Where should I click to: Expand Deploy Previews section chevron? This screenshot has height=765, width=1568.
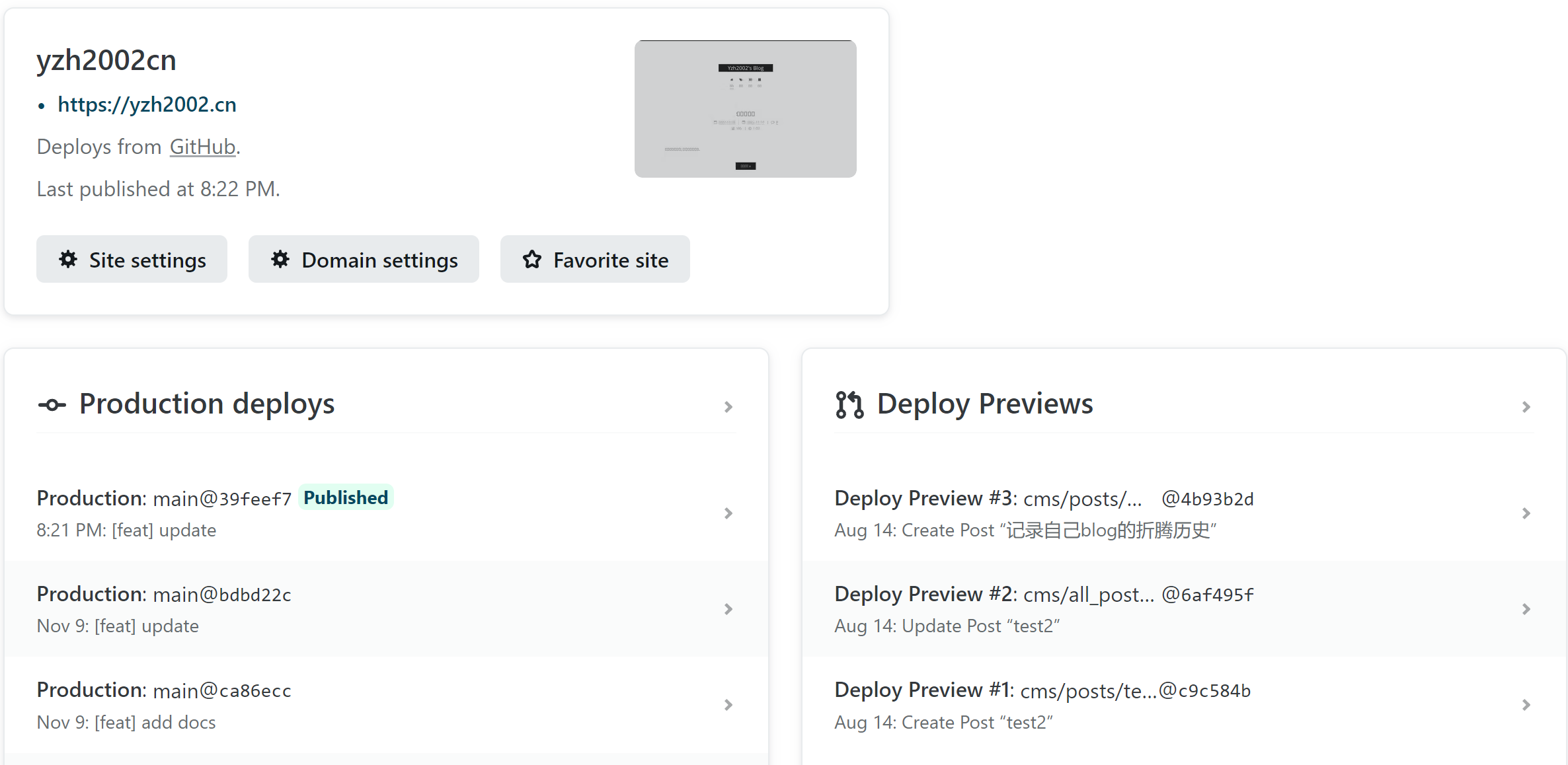pyautogui.click(x=1526, y=406)
